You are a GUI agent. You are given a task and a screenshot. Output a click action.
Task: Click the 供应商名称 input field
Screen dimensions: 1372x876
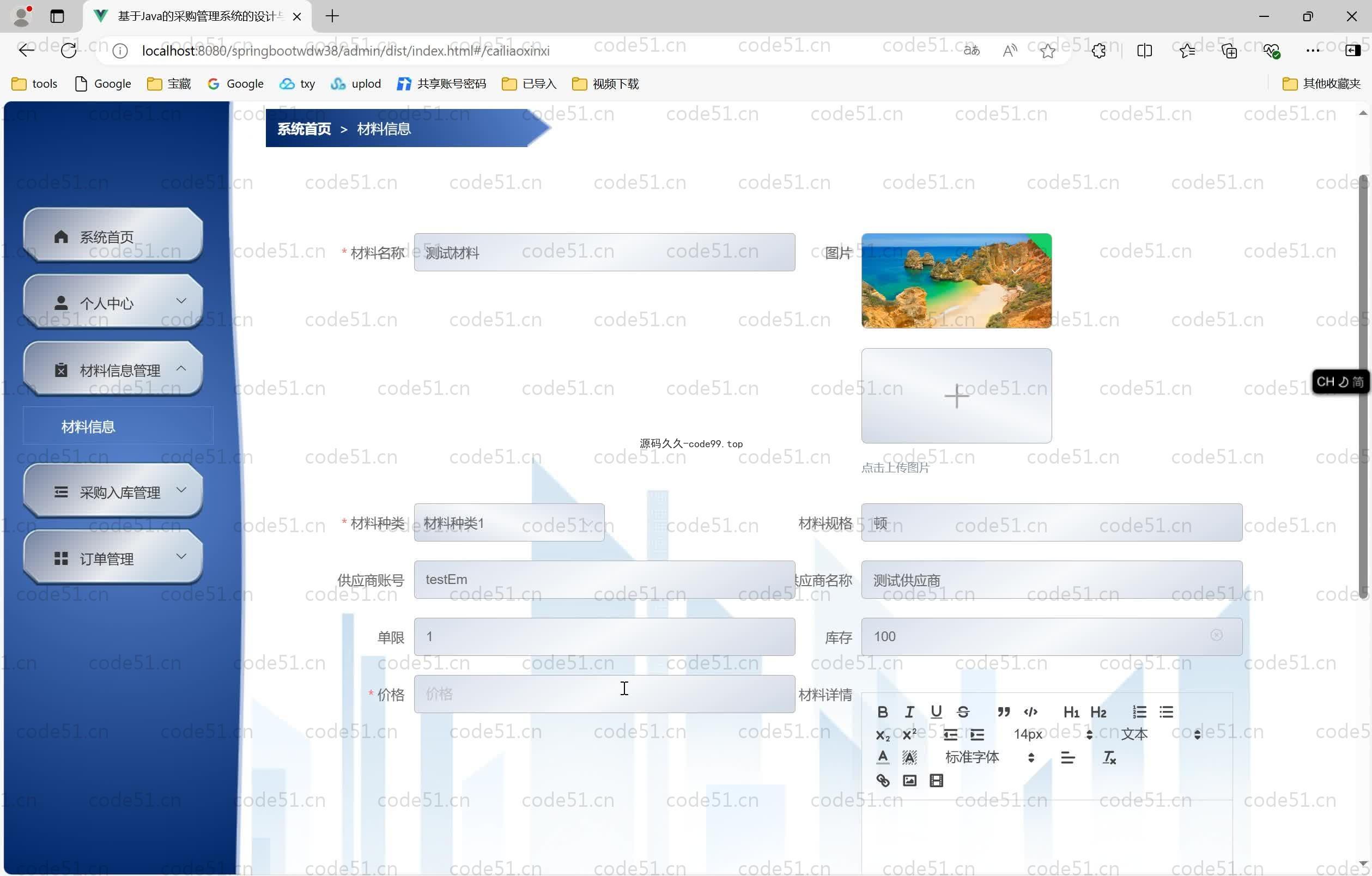click(1052, 580)
